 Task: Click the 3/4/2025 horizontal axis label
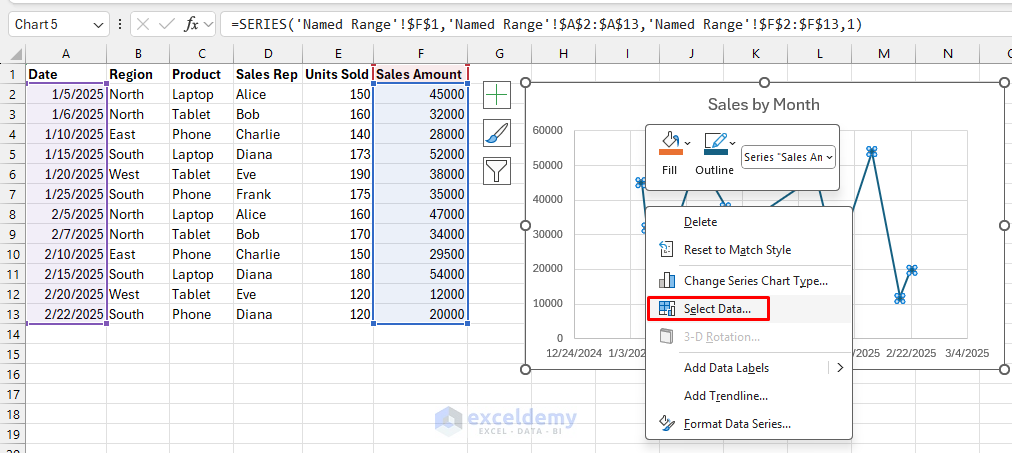(x=966, y=353)
